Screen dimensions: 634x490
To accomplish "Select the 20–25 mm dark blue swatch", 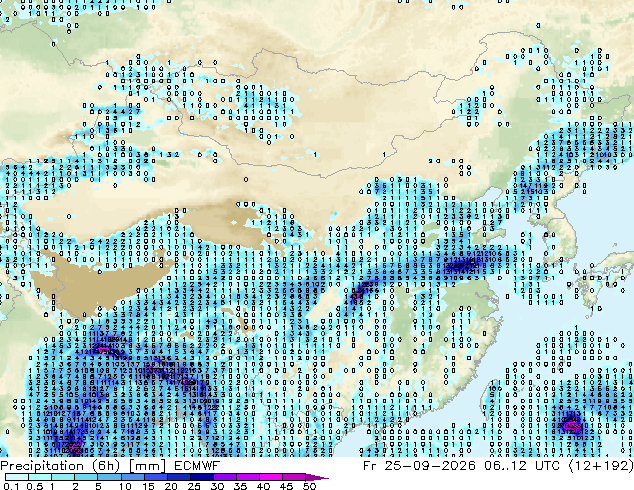I will (179, 477).
